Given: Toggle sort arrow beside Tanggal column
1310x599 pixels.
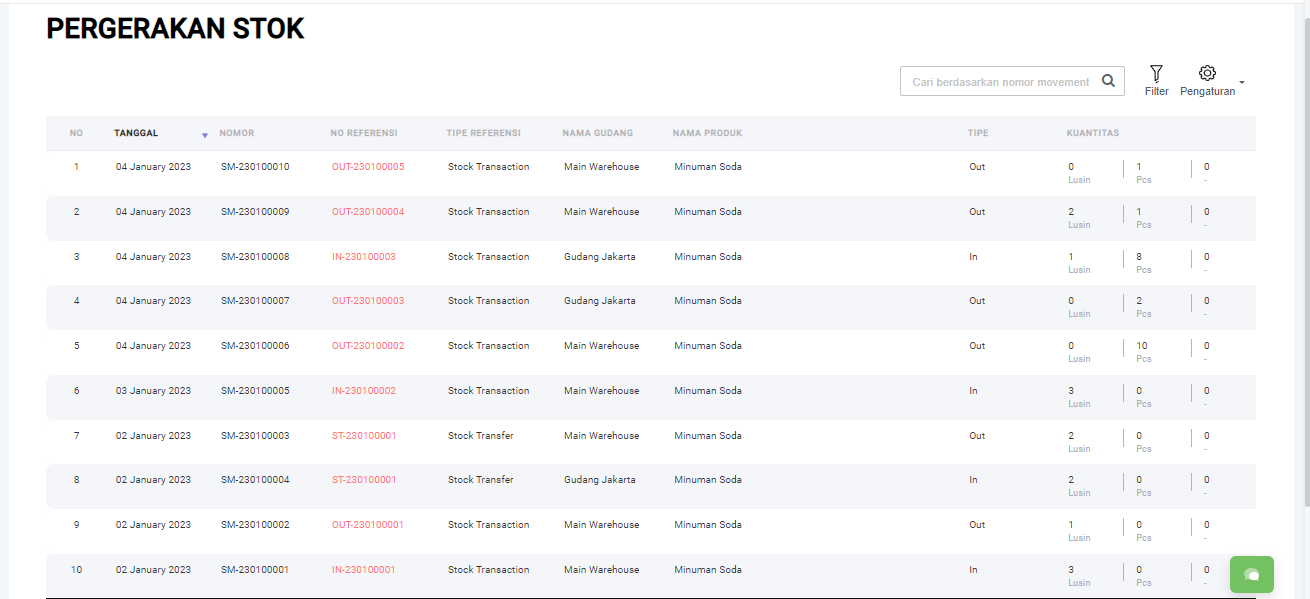Looking at the screenshot, I should 205,135.
